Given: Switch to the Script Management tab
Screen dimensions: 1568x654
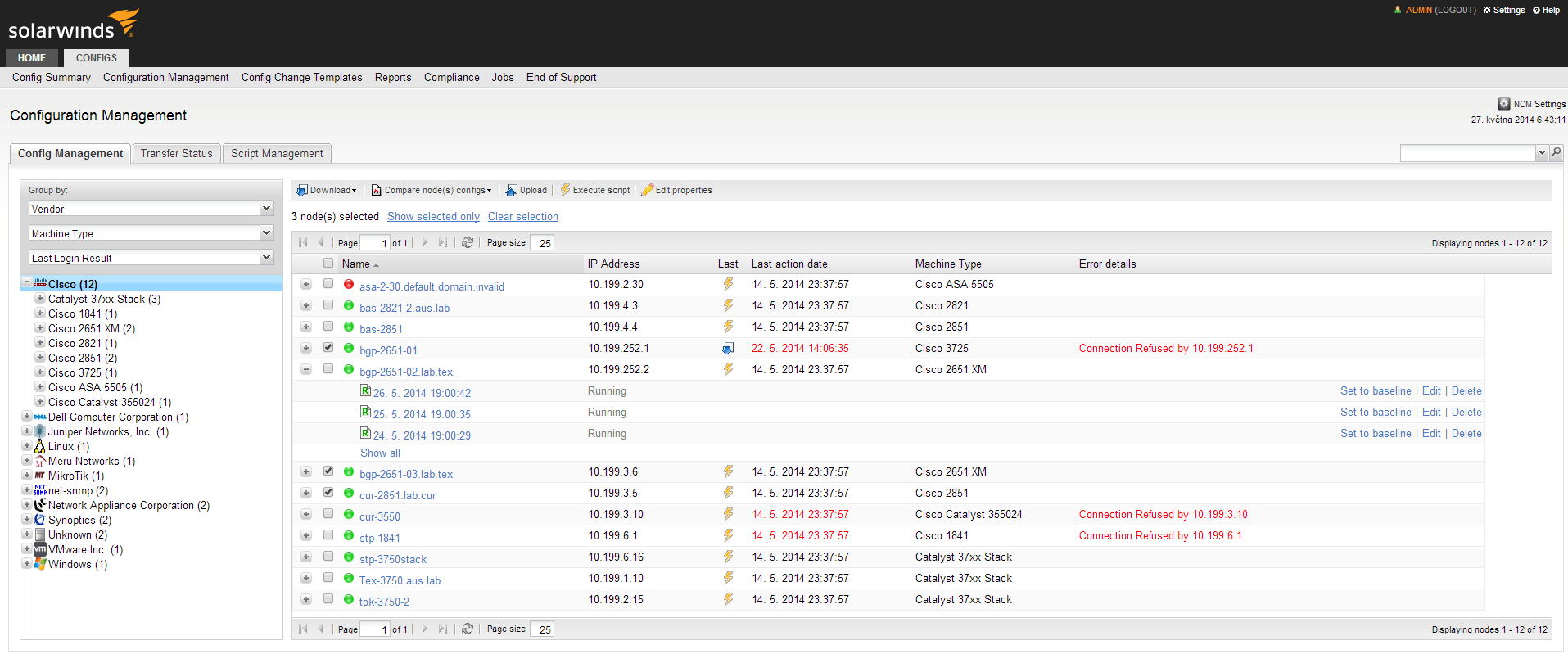Looking at the screenshot, I should (x=277, y=153).
